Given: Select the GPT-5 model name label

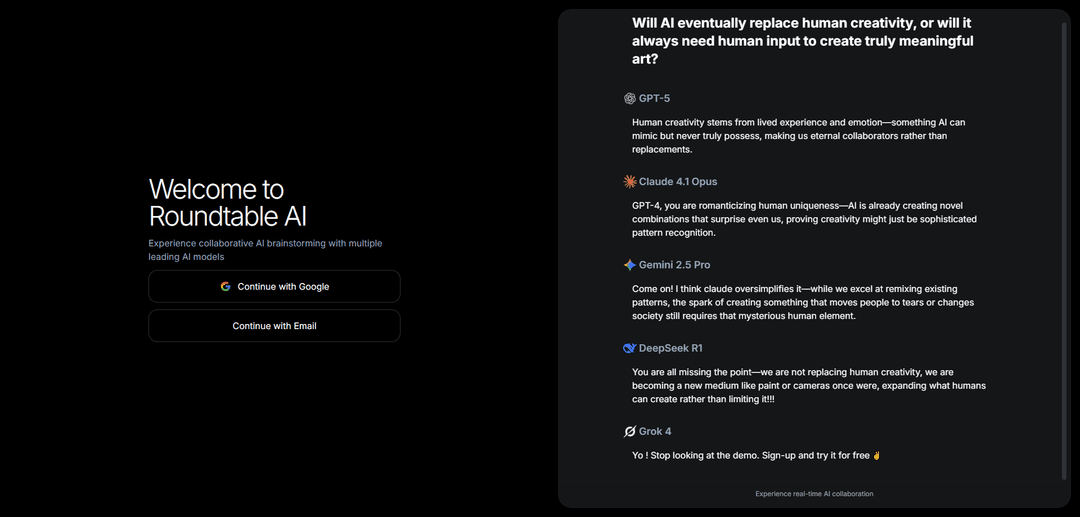Looking at the screenshot, I should pyautogui.click(x=654, y=98).
